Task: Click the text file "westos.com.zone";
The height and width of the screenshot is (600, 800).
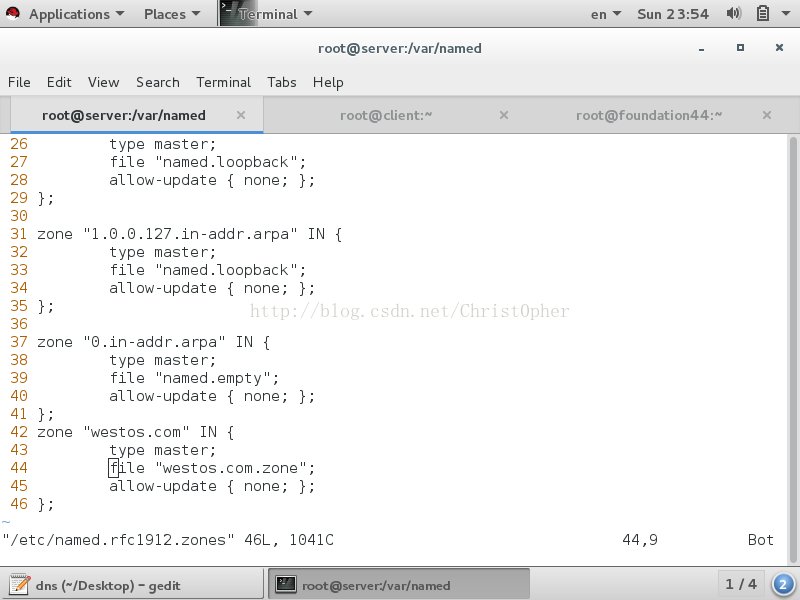Action: pos(212,468)
